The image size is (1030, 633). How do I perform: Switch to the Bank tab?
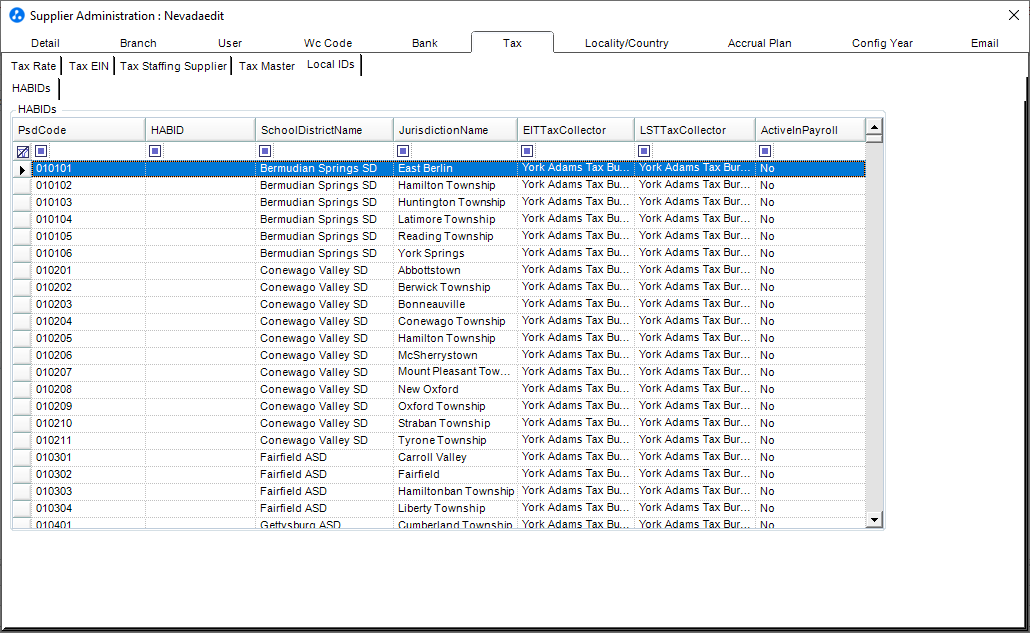click(x=425, y=43)
